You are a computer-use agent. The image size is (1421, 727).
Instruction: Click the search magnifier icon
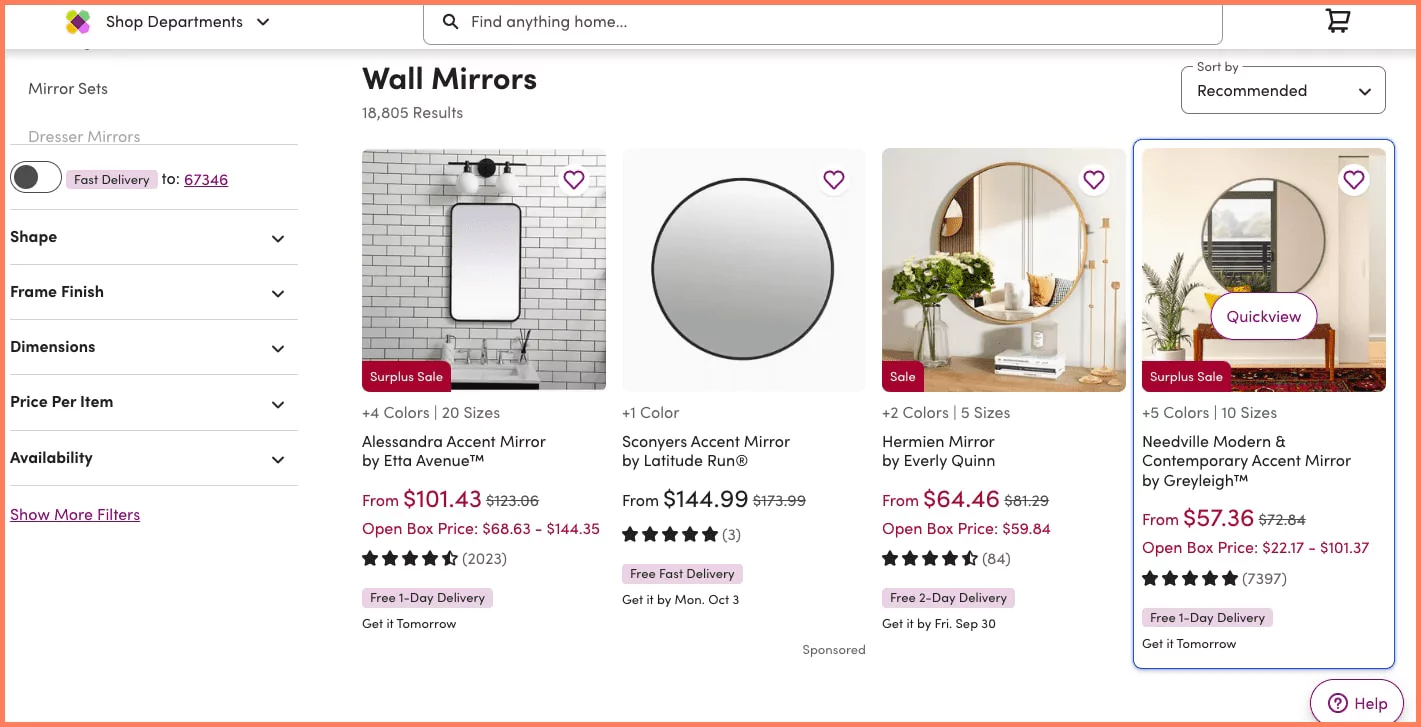click(450, 21)
